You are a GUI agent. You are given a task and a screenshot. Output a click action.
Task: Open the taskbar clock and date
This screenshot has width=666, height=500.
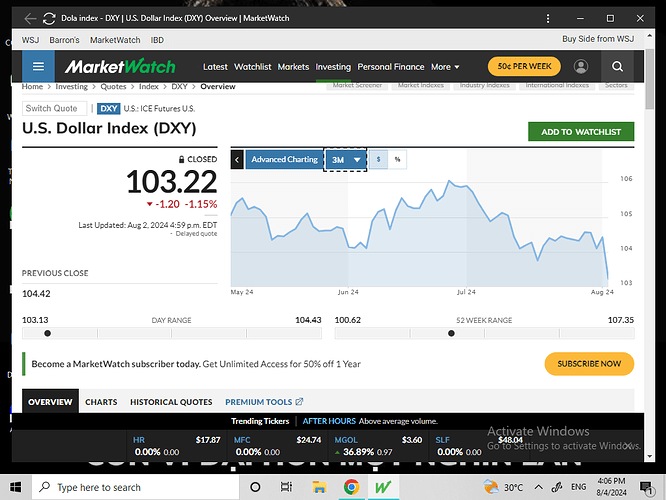point(611,487)
